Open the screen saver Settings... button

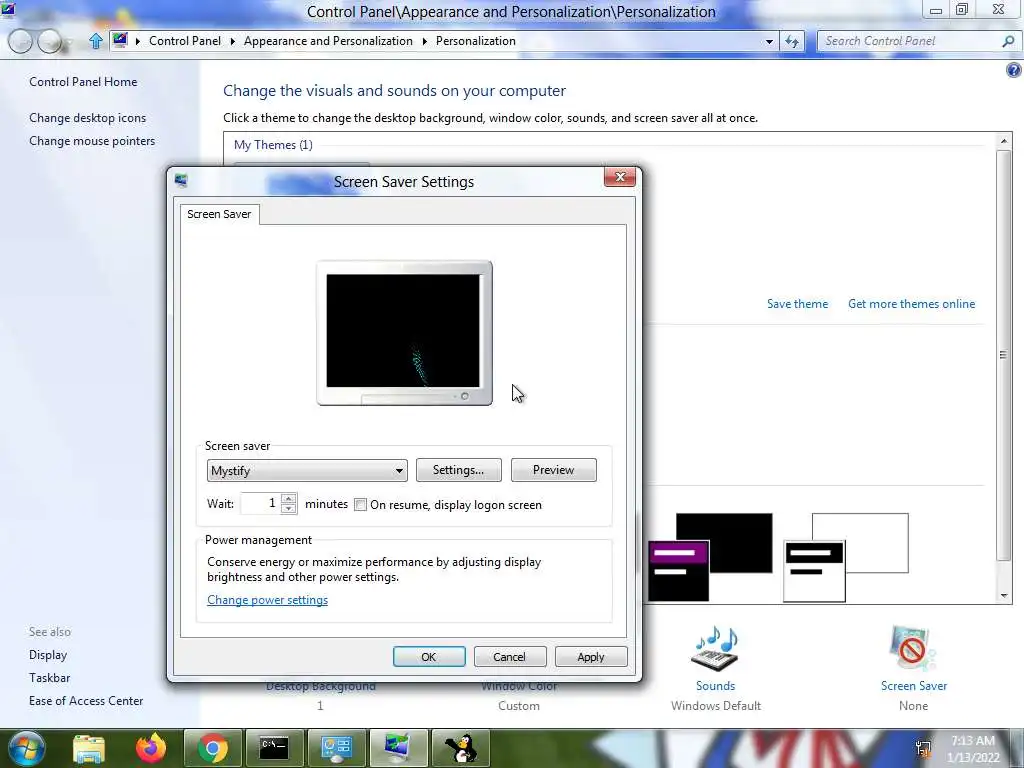(x=458, y=470)
